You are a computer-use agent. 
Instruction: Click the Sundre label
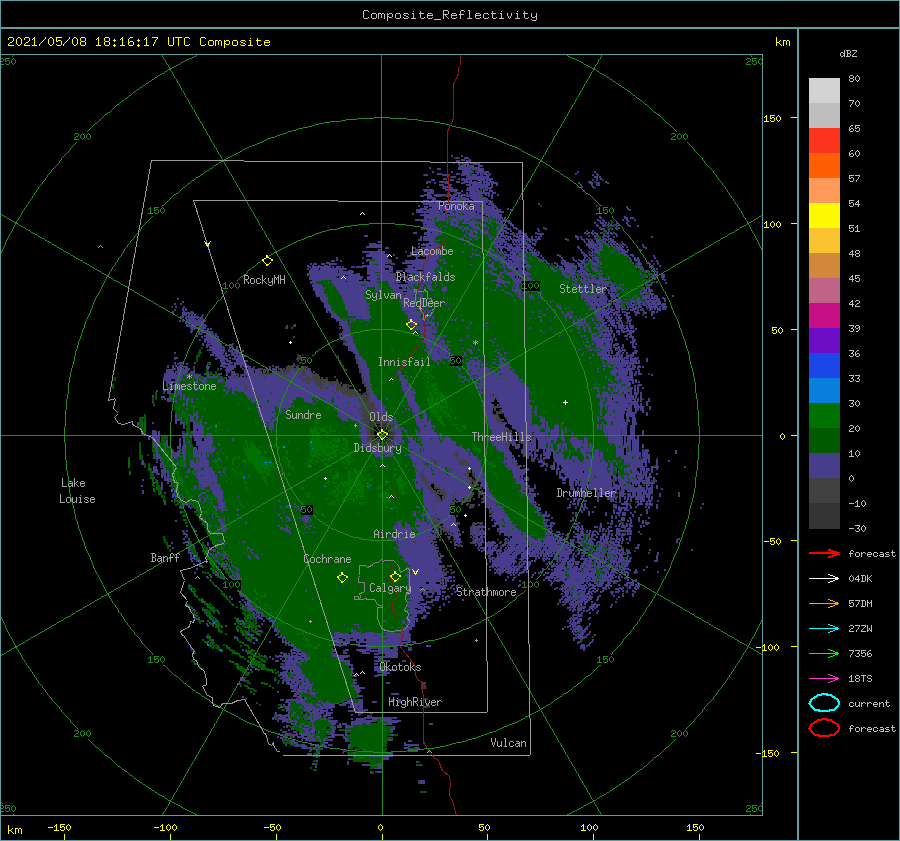pos(303,414)
